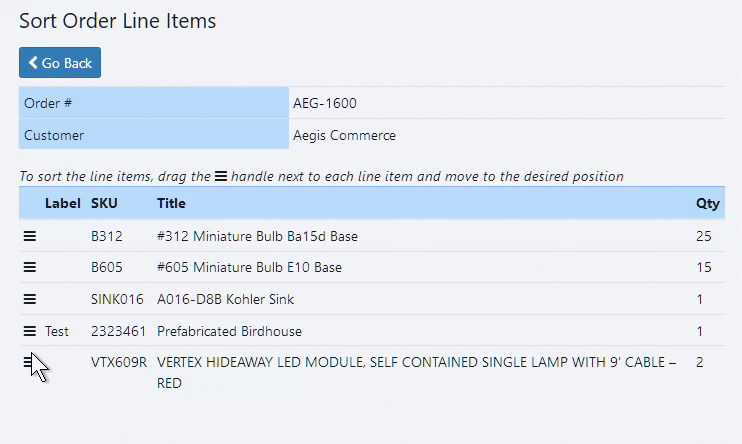Click the Title column header
The height and width of the screenshot is (444, 742).
171,203
